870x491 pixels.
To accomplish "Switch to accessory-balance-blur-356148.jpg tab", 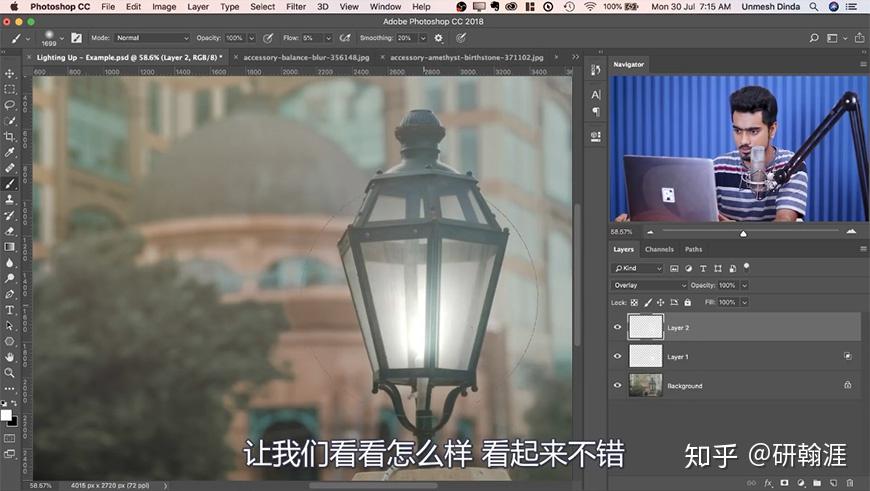I will [x=306, y=57].
